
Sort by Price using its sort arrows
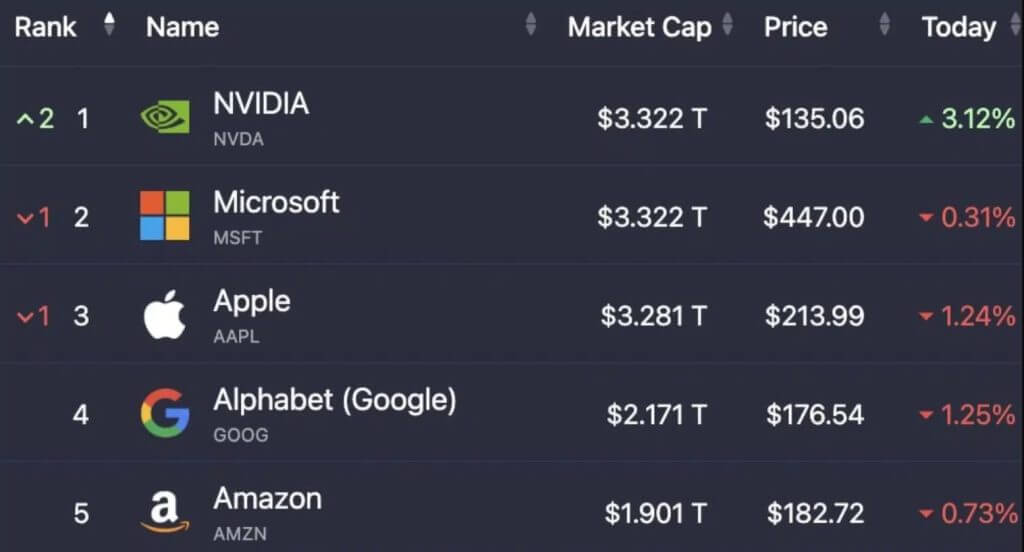pyautogui.click(x=885, y=24)
